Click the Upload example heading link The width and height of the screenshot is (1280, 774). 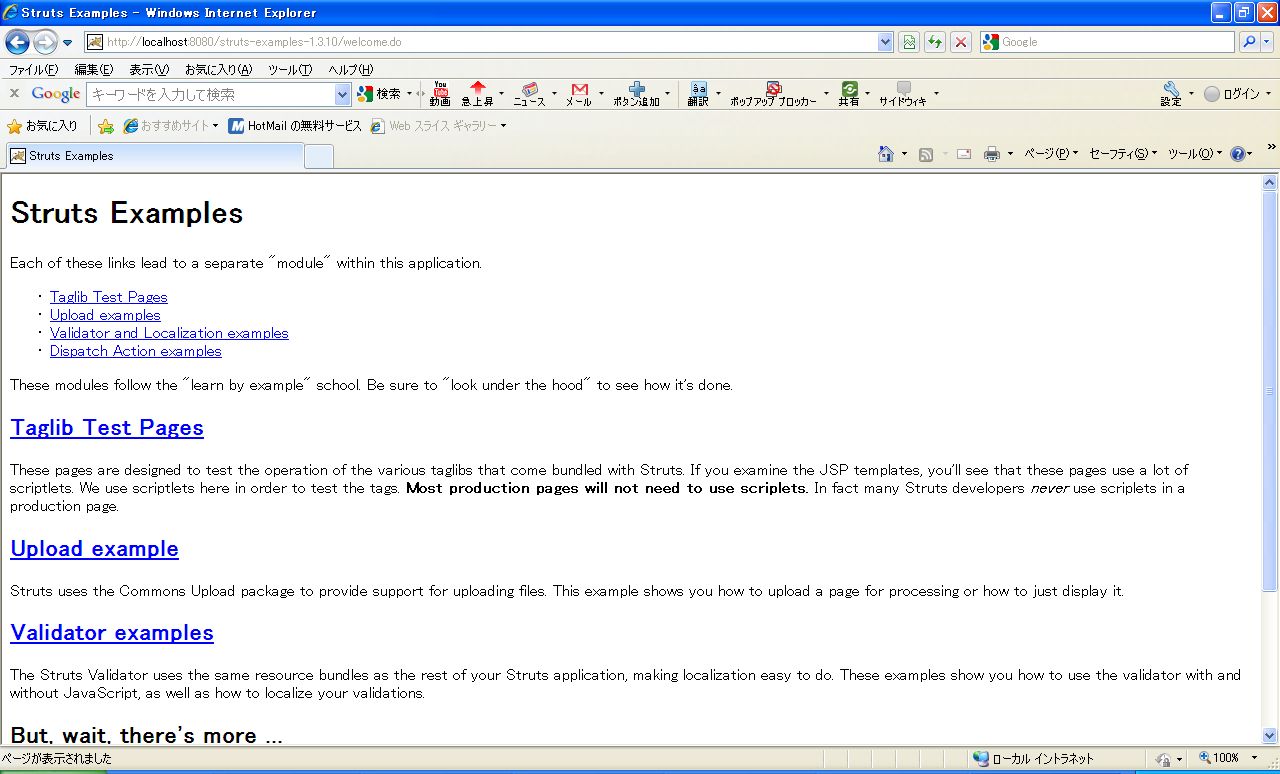point(94,548)
